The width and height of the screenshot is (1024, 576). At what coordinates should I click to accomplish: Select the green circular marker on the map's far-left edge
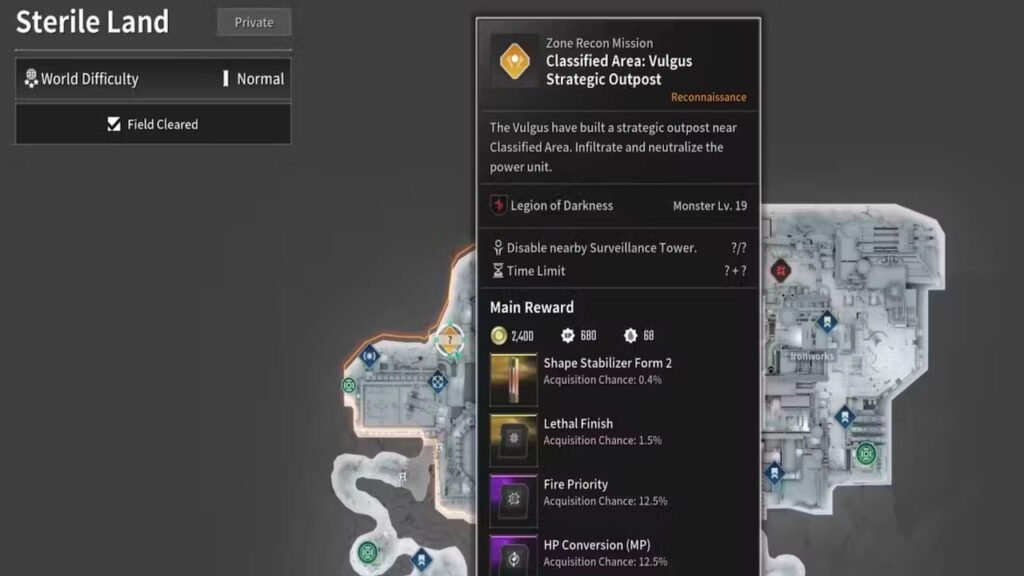point(349,385)
